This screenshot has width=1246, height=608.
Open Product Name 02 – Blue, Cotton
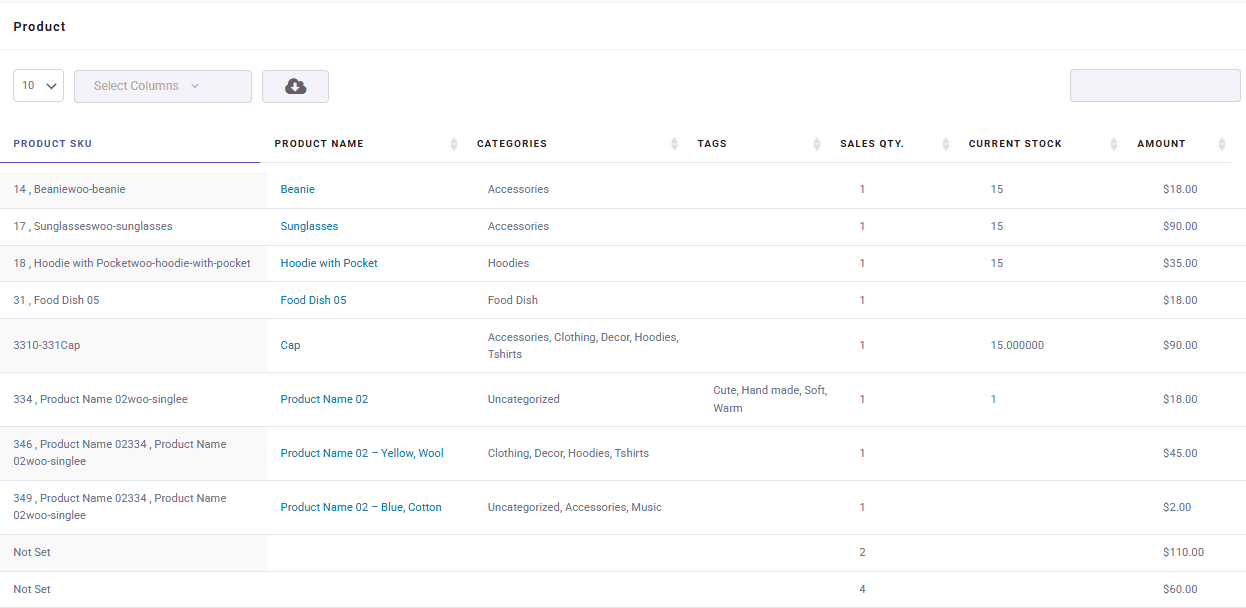(x=361, y=507)
